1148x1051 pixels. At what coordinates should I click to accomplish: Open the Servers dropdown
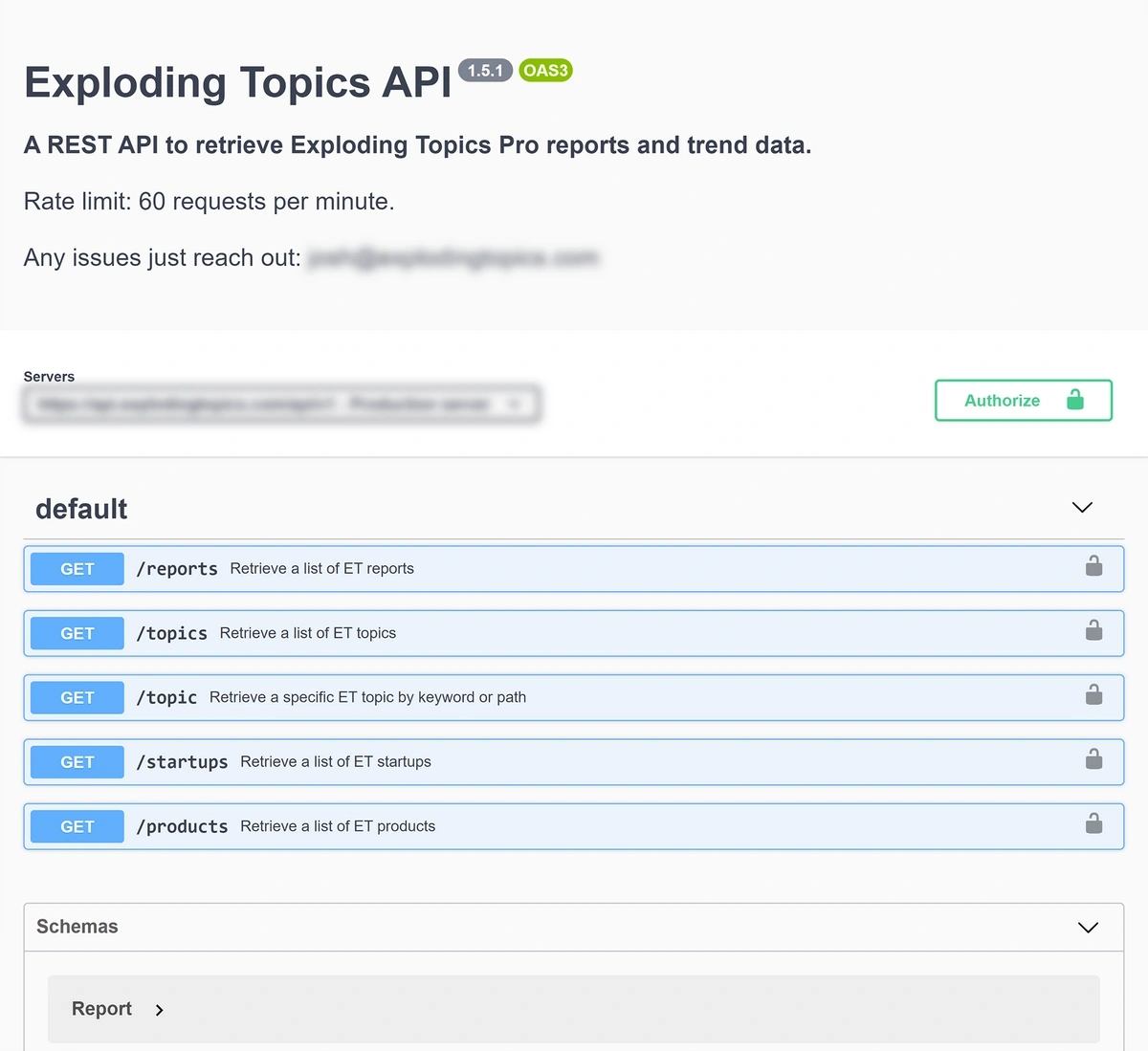pyautogui.click(x=281, y=405)
